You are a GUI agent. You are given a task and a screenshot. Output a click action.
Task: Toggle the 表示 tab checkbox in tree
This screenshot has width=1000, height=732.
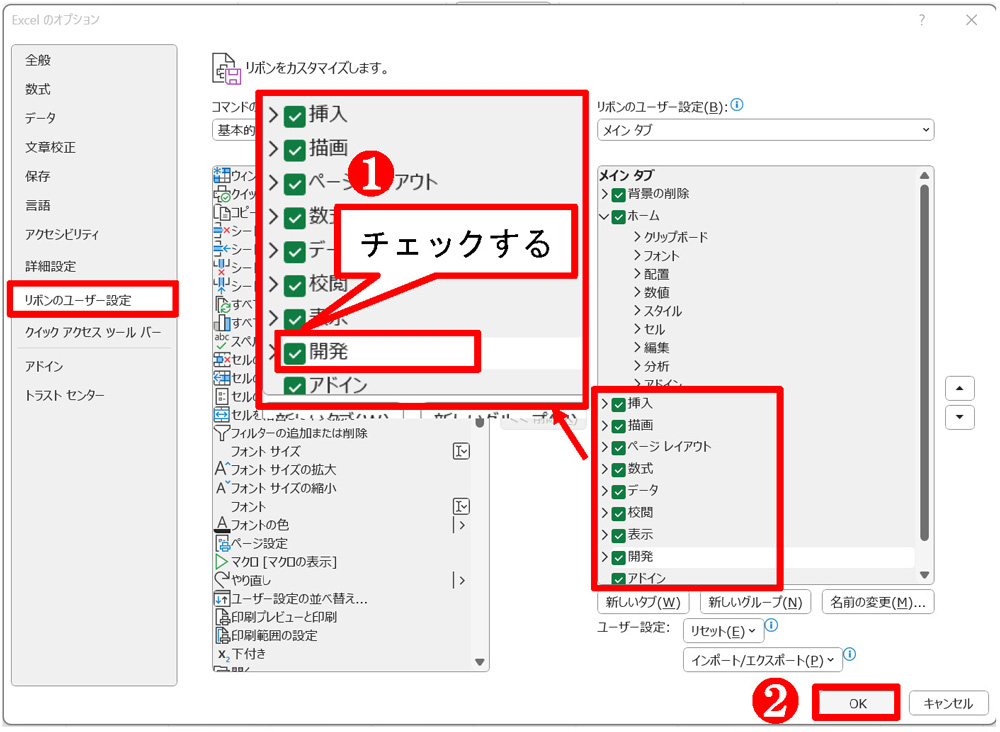(618, 536)
